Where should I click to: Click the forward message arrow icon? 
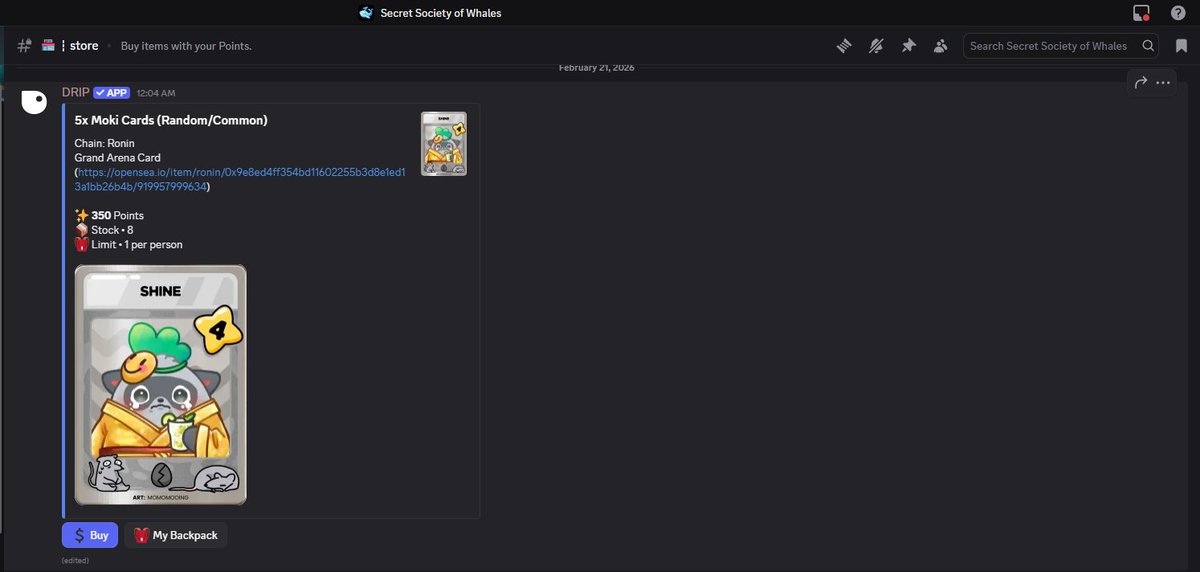(x=1141, y=83)
